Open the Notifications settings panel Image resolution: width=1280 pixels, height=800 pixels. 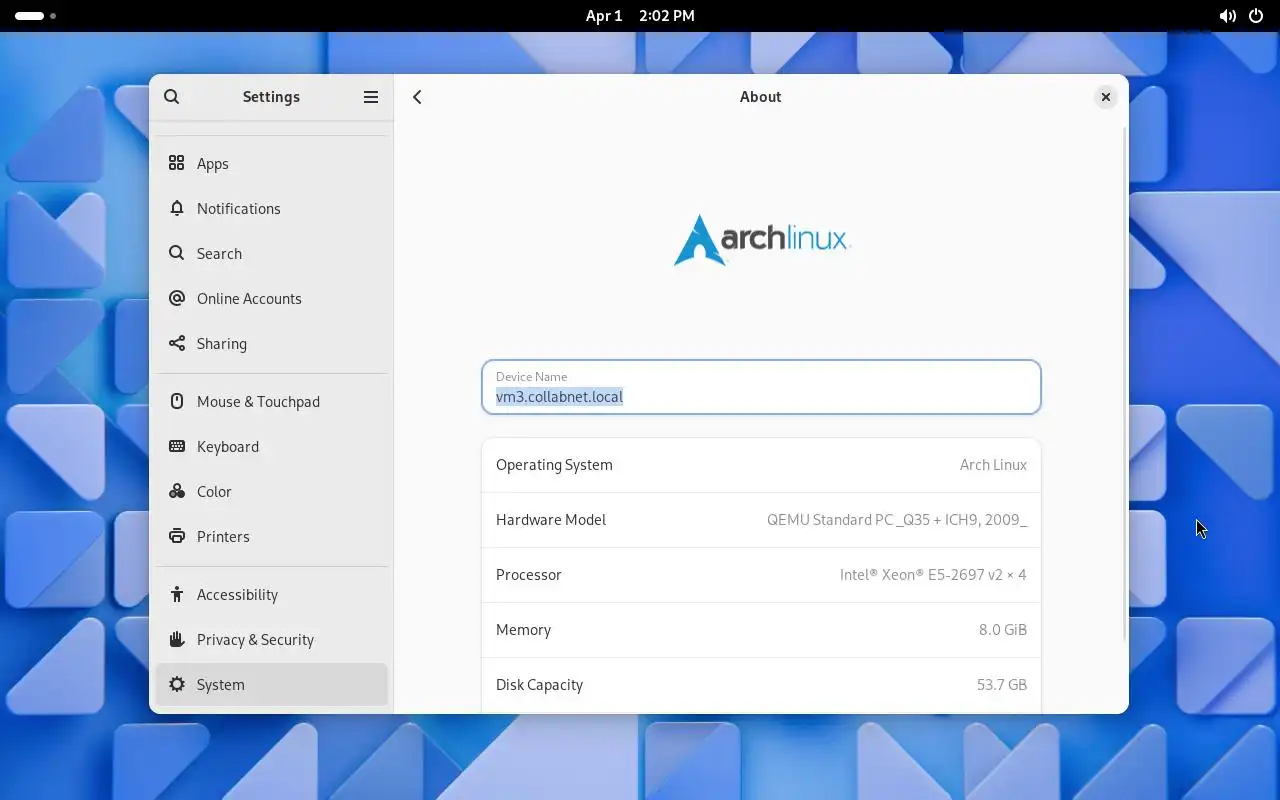[x=271, y=208]
